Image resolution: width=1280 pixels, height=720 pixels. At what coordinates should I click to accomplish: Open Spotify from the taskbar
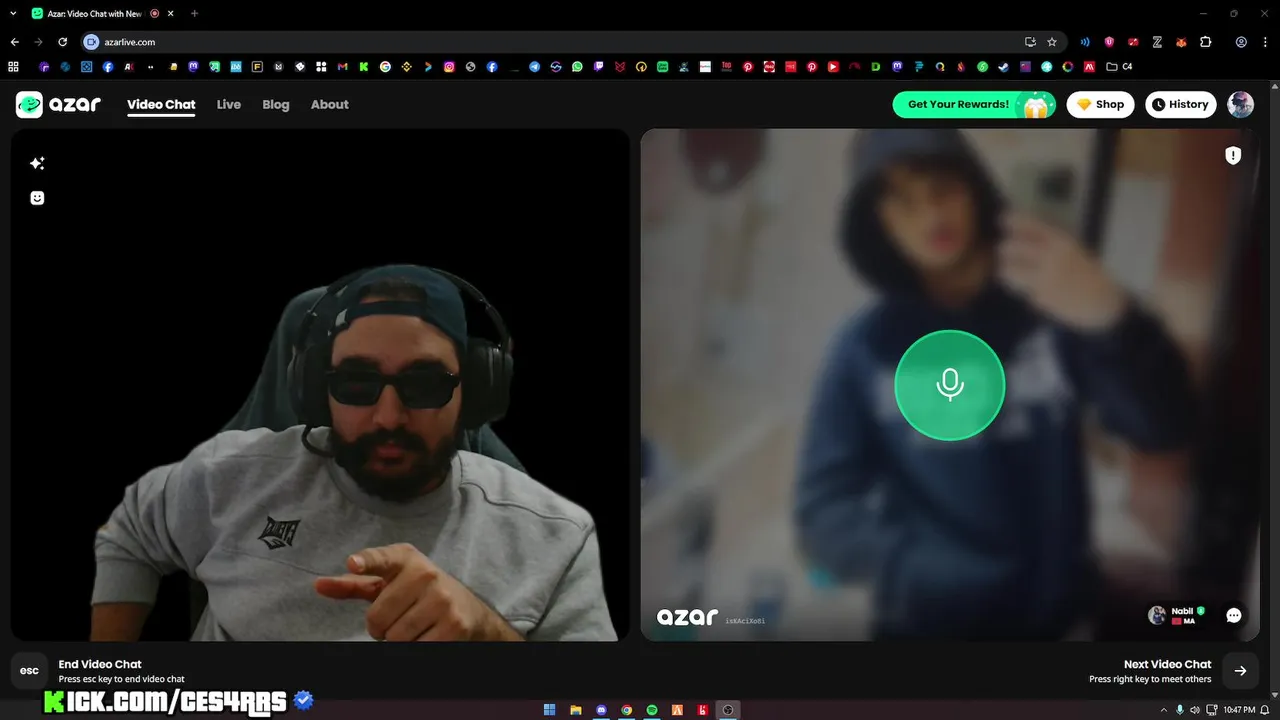click(652, 710)
